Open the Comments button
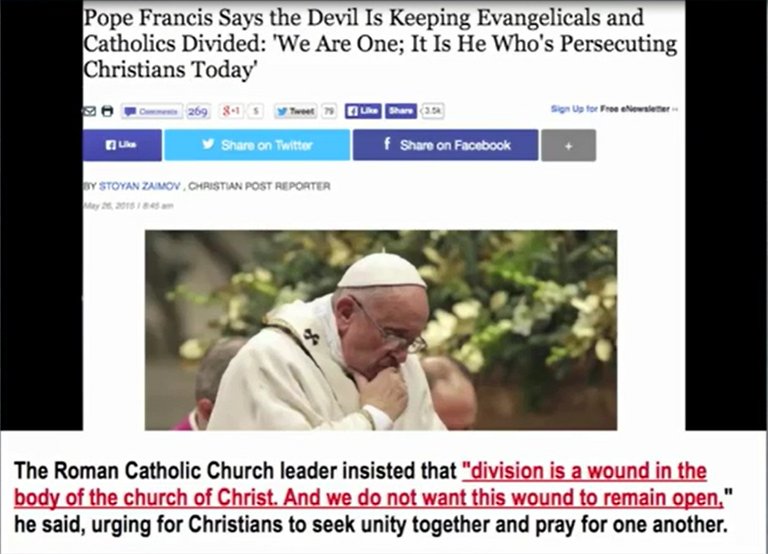 (x=152, y=112)
